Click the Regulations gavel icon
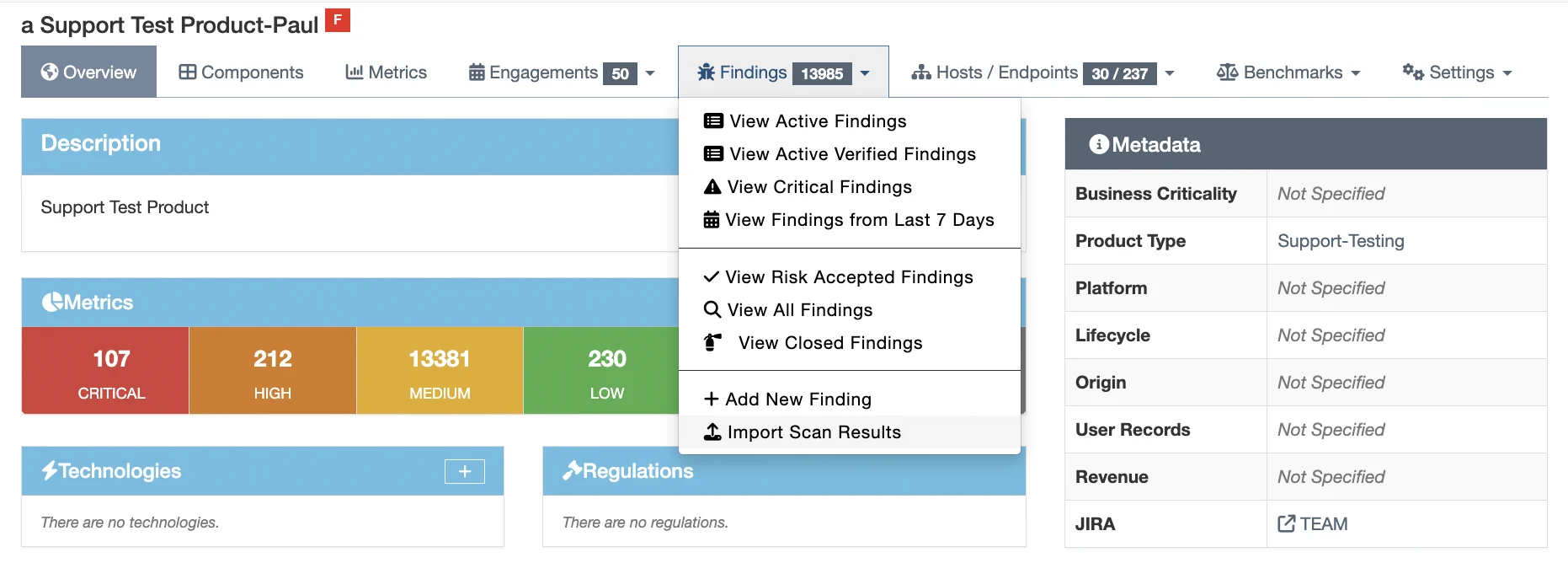The image size is (1568, 563). (572, 471)
